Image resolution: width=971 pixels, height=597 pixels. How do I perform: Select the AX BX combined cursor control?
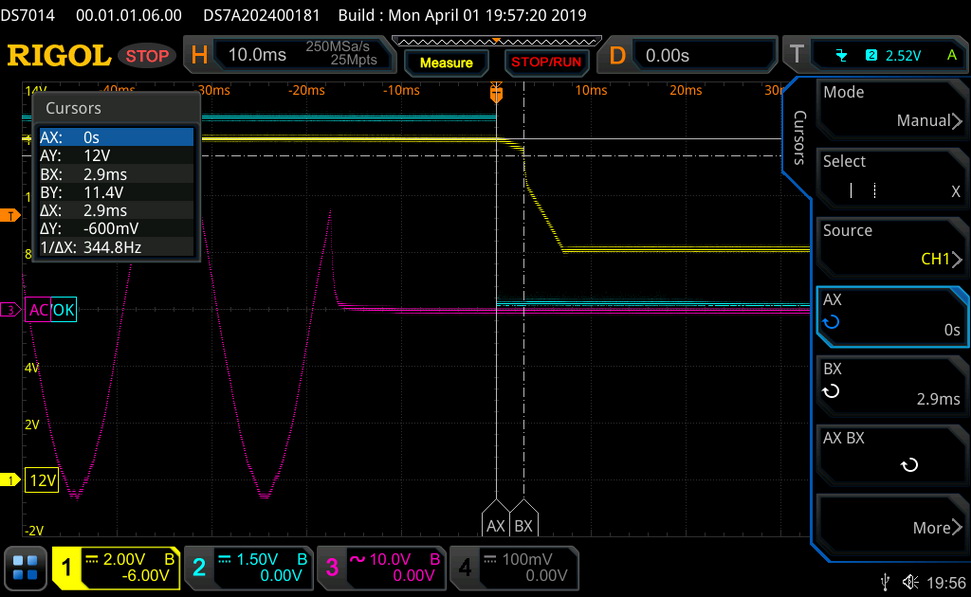[892, 454]
